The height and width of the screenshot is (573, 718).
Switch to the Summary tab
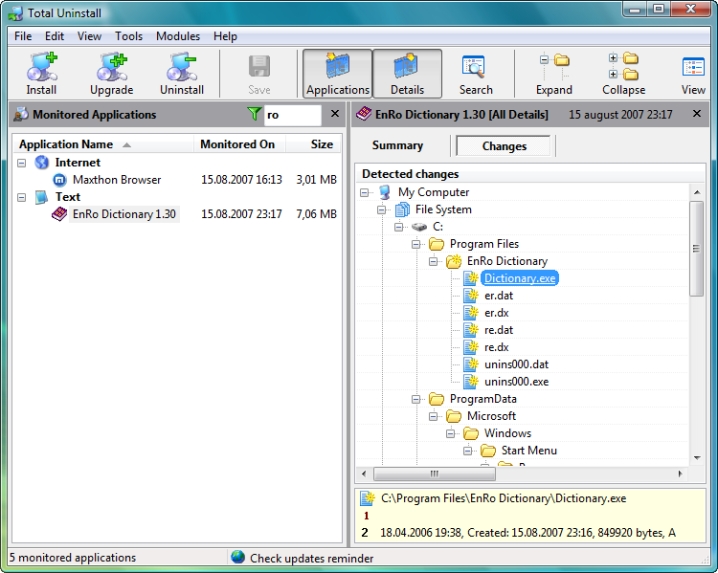397,146
